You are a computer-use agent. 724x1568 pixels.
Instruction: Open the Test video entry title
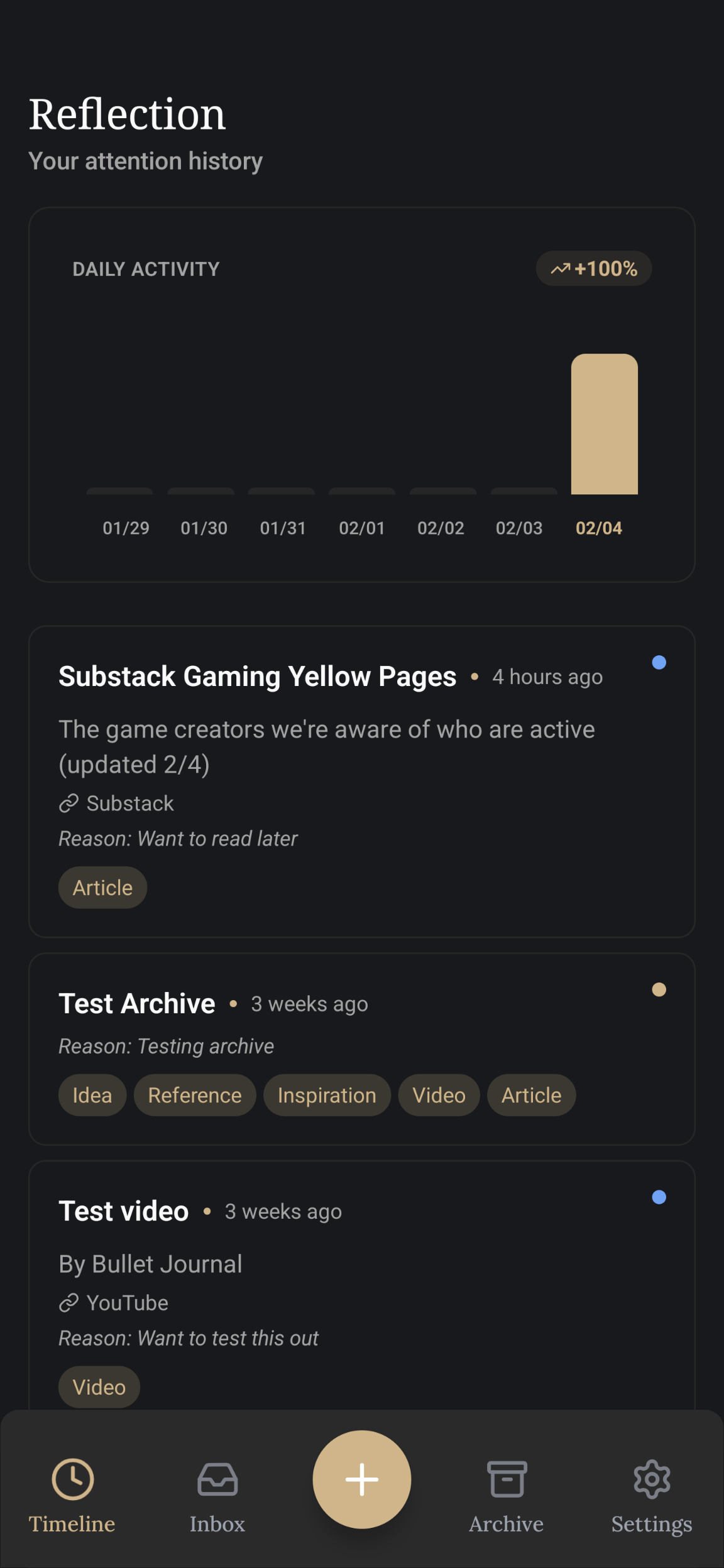[x=124, y=1212]
